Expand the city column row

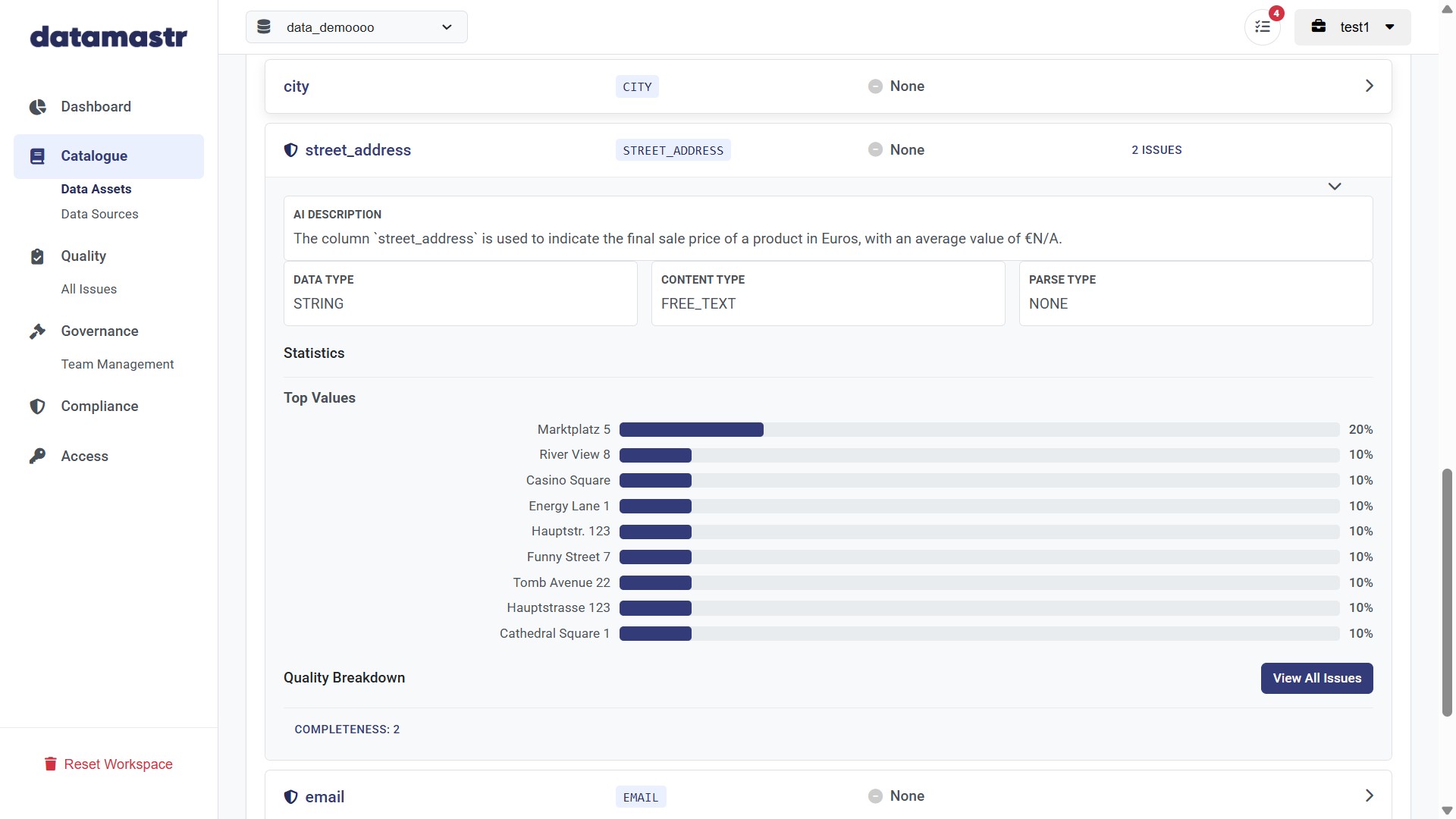pos(1369,86)
